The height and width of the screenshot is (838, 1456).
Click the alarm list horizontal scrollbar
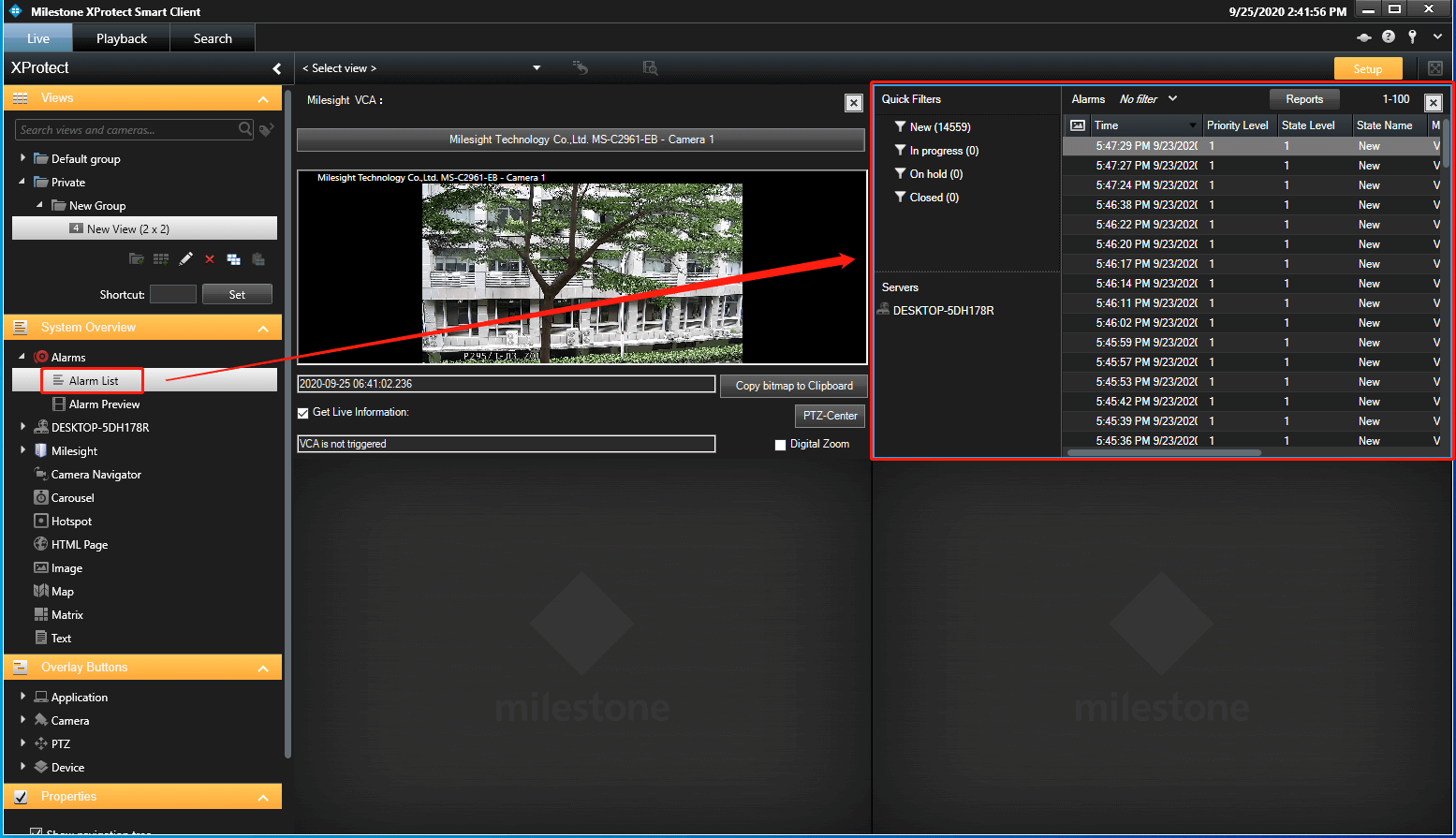(x=1164, y=452)
